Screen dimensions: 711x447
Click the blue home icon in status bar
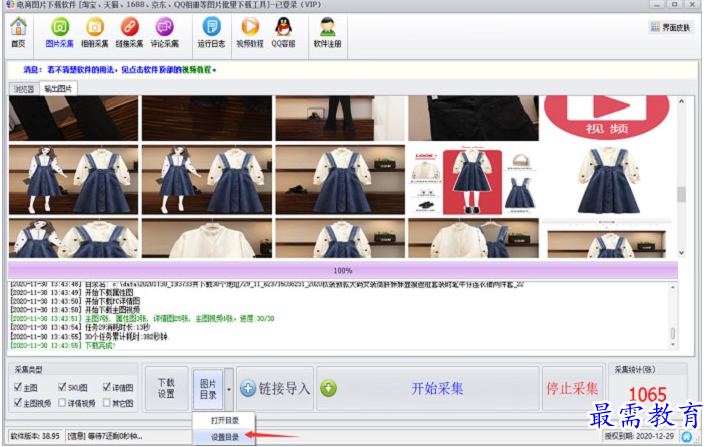coord(687,436)
